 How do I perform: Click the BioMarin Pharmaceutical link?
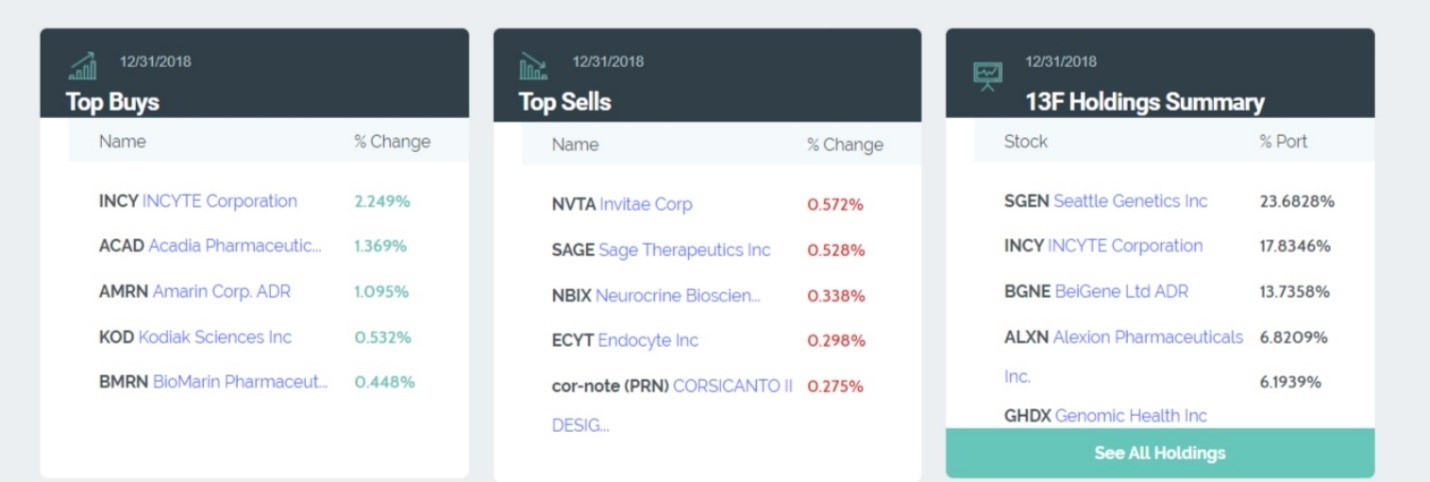240,382
